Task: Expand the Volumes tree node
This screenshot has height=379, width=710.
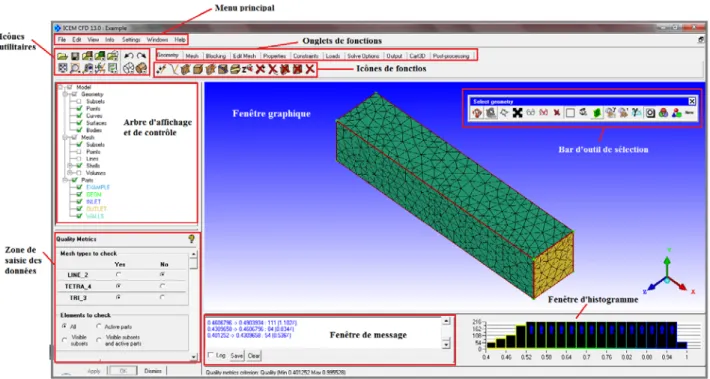Action: point(71,173)
